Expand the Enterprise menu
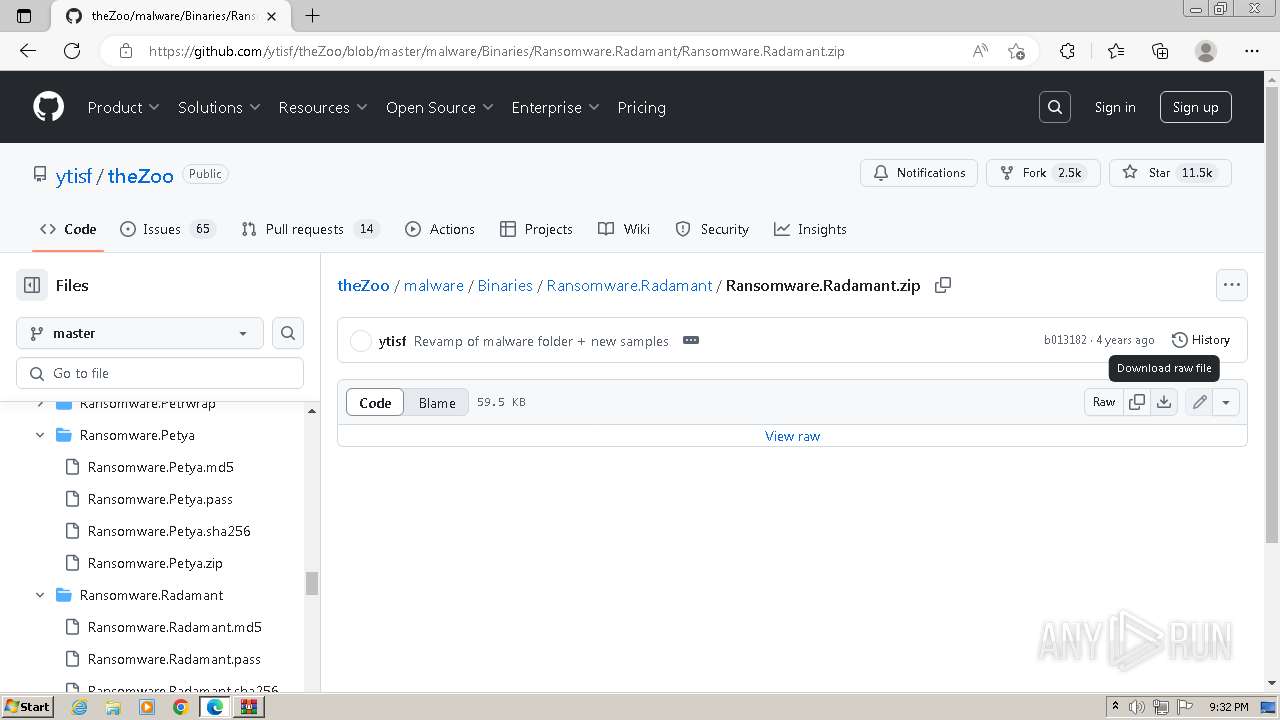This screenshot has height=720, width=1280. click(555, 107)
